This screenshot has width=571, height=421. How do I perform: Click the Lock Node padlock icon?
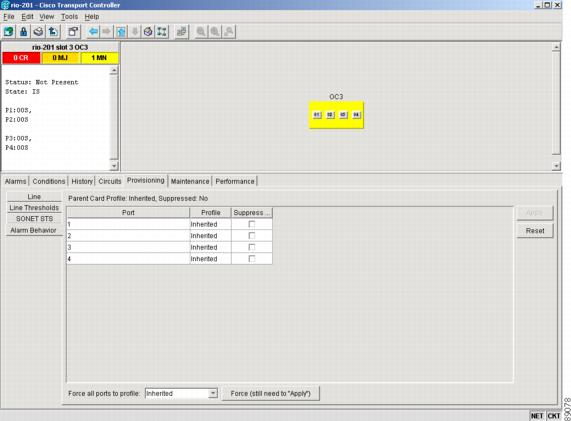(24, 32)
